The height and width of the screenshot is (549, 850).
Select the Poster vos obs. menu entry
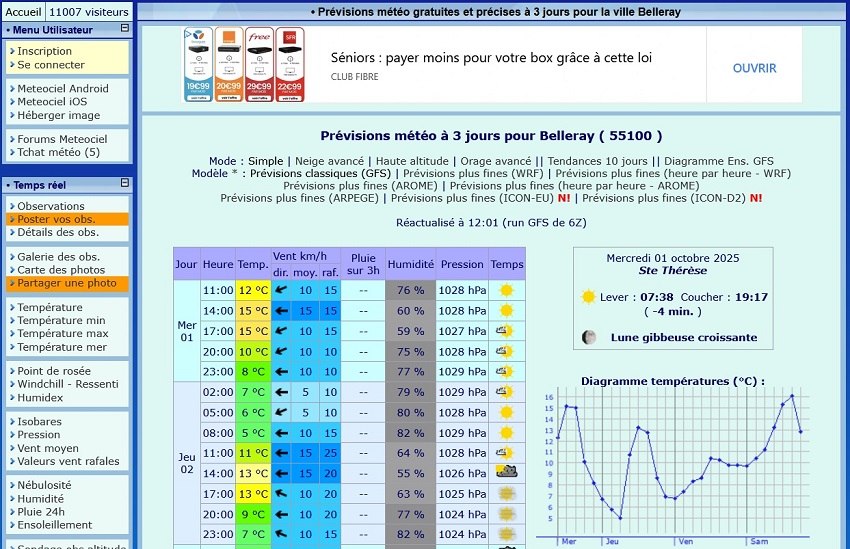coord(56,219)
